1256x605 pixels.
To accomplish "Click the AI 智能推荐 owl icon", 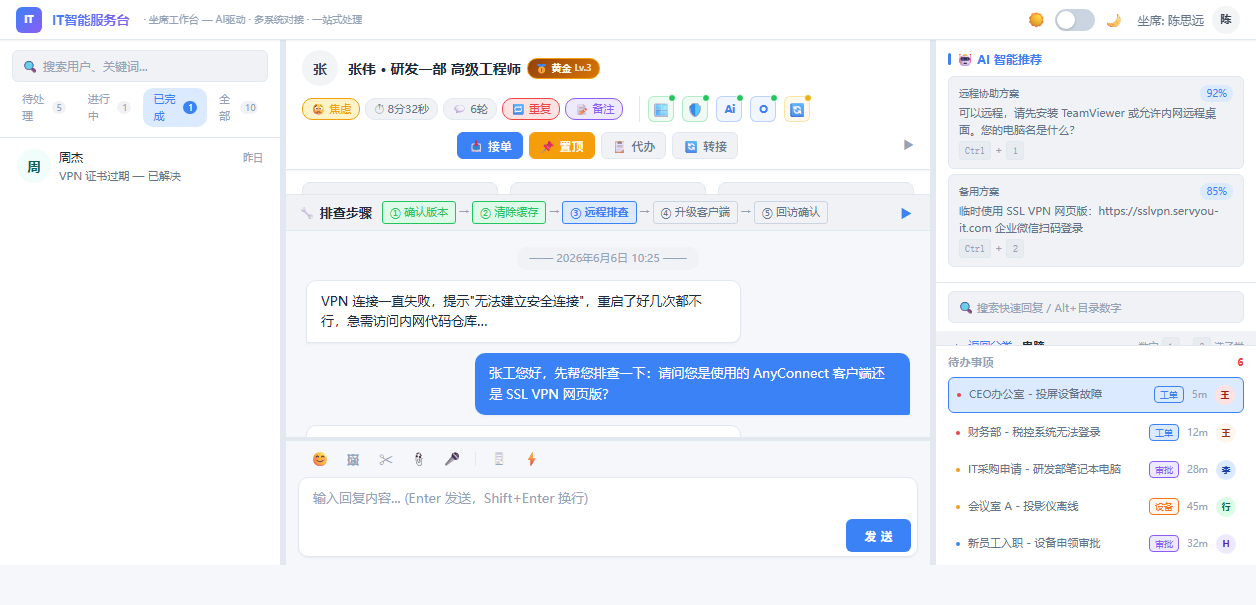I will coord(965,59).
